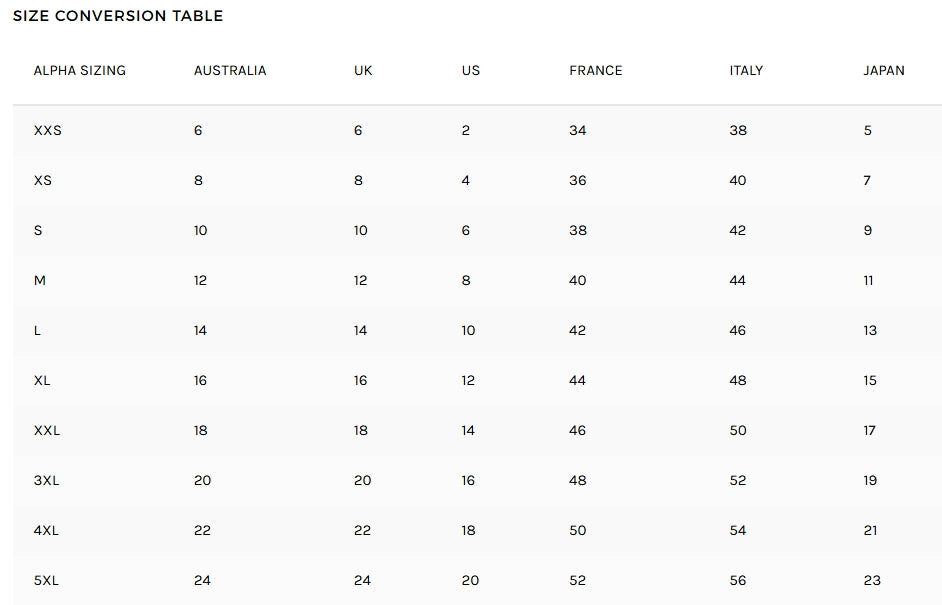This screenshot has height=605, width=942.
Task: Select the FRANCE column header
Action: point(596,71)
